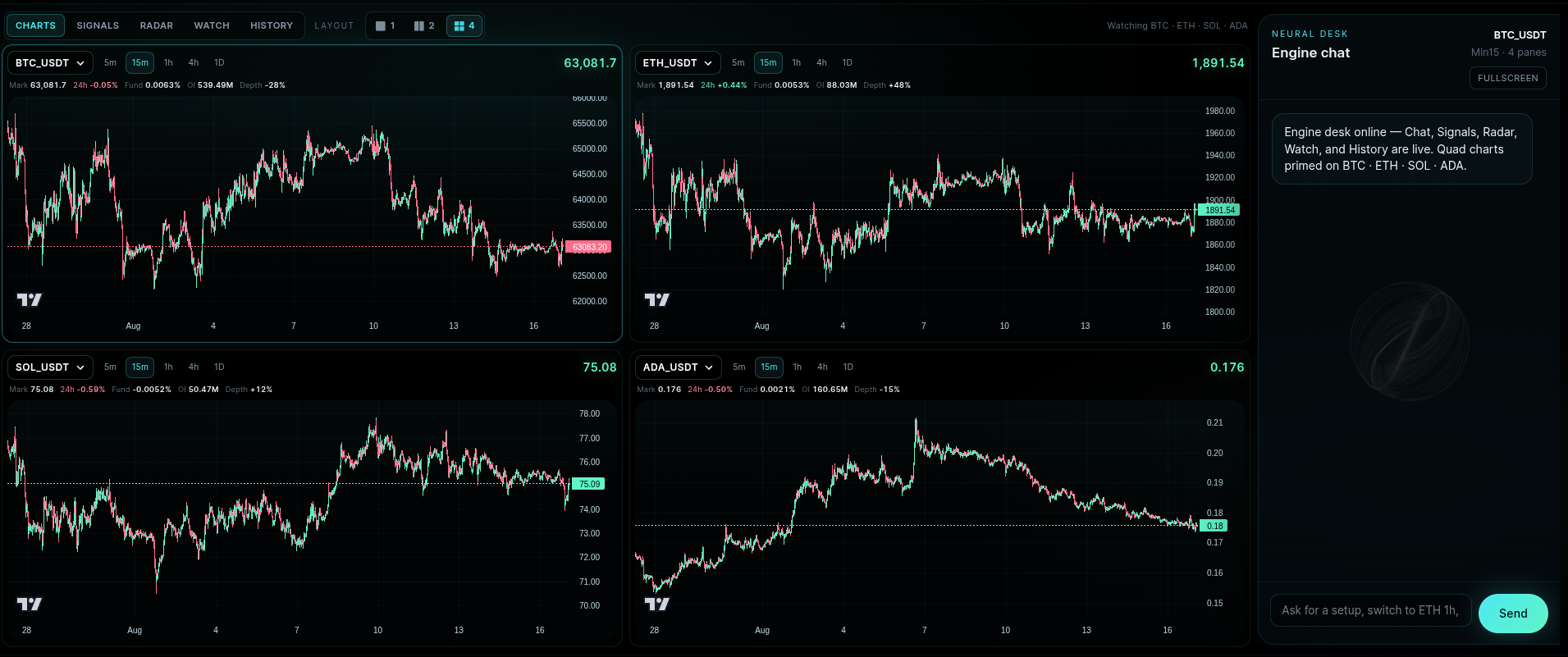Select quad layout 4
Screen dimensions: 1568x657
464,25
